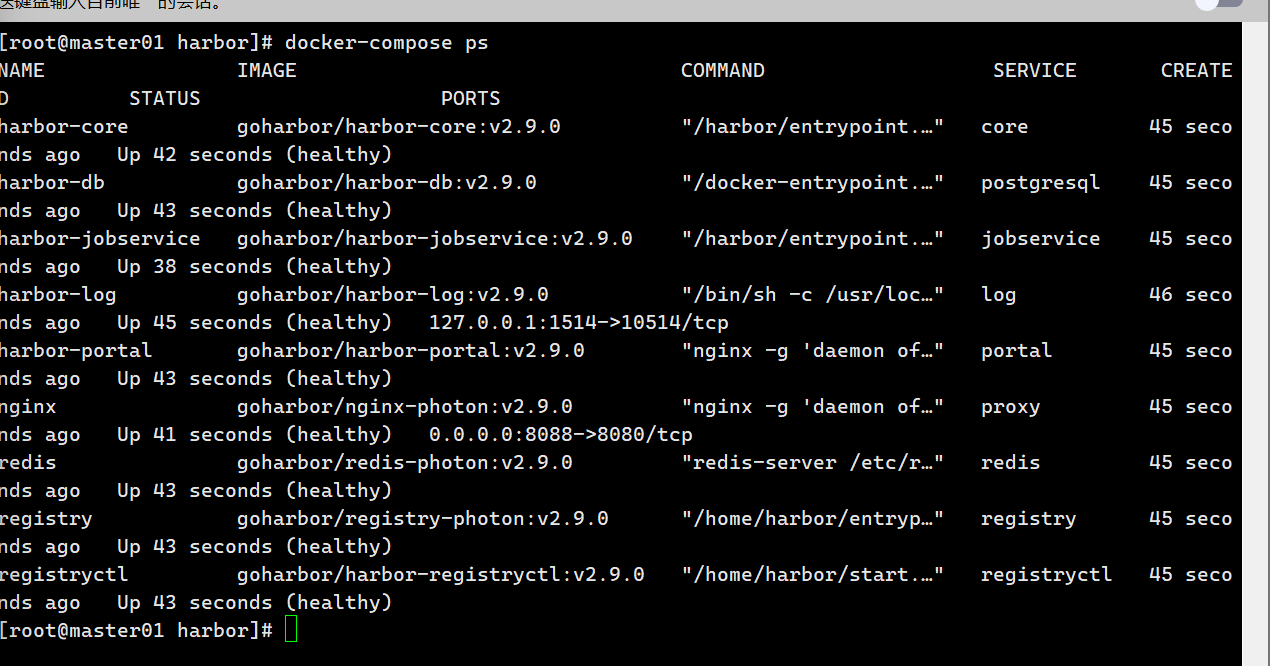Click the goharbor/nginx-photon:v2.9.0 image text
This screenshot has width=1270, height=666.
click(405, 407)
